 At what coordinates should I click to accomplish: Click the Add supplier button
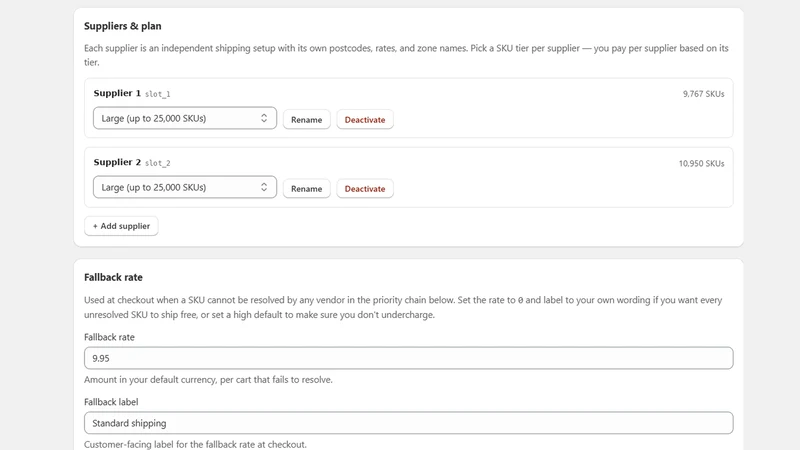pos(121,226)
